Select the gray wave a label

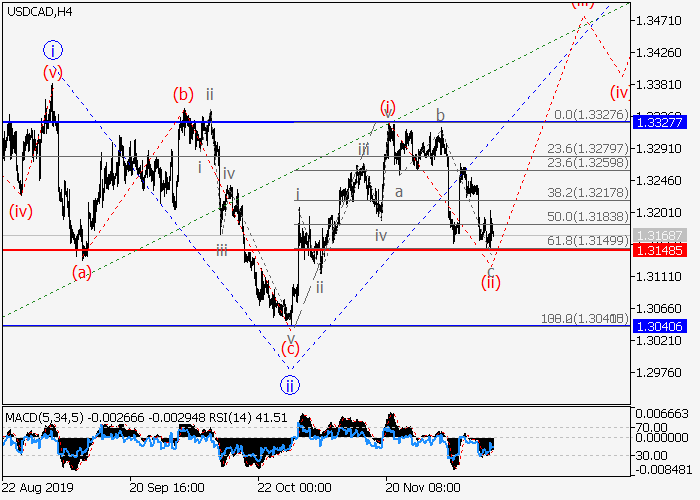pos(397,191)
